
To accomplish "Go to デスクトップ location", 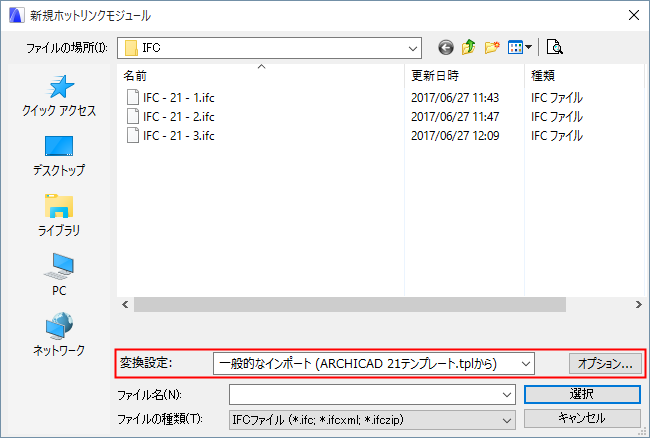I will coord(59,156).
